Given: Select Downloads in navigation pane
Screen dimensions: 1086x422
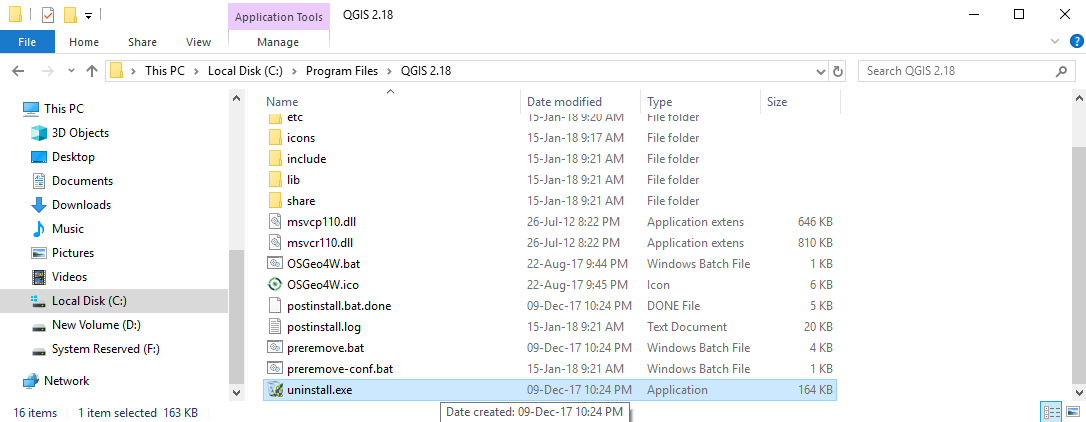Looking at the screenshot, I should (x=81, y=205).
